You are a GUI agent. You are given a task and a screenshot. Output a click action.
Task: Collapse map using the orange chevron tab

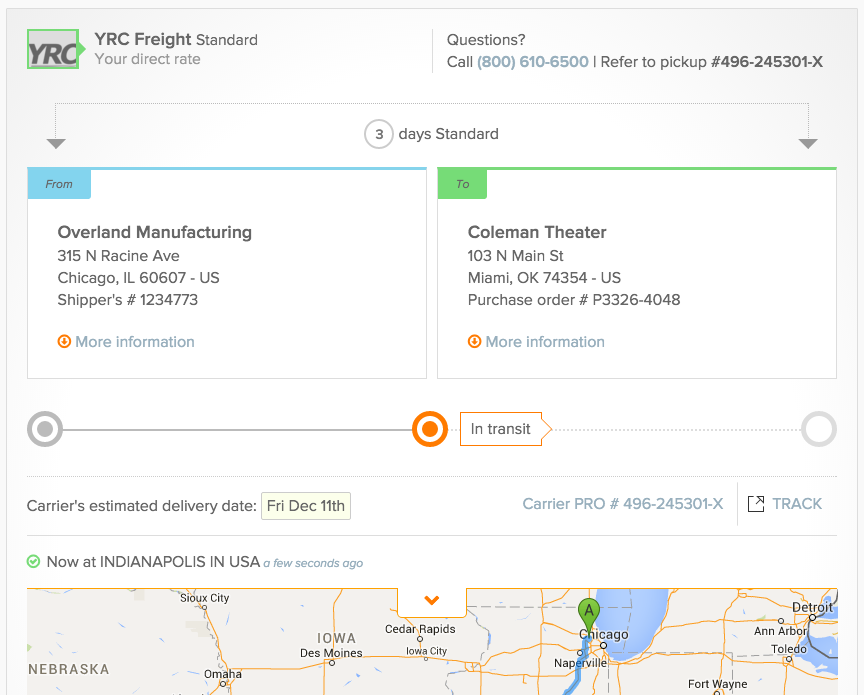[432, 600]
